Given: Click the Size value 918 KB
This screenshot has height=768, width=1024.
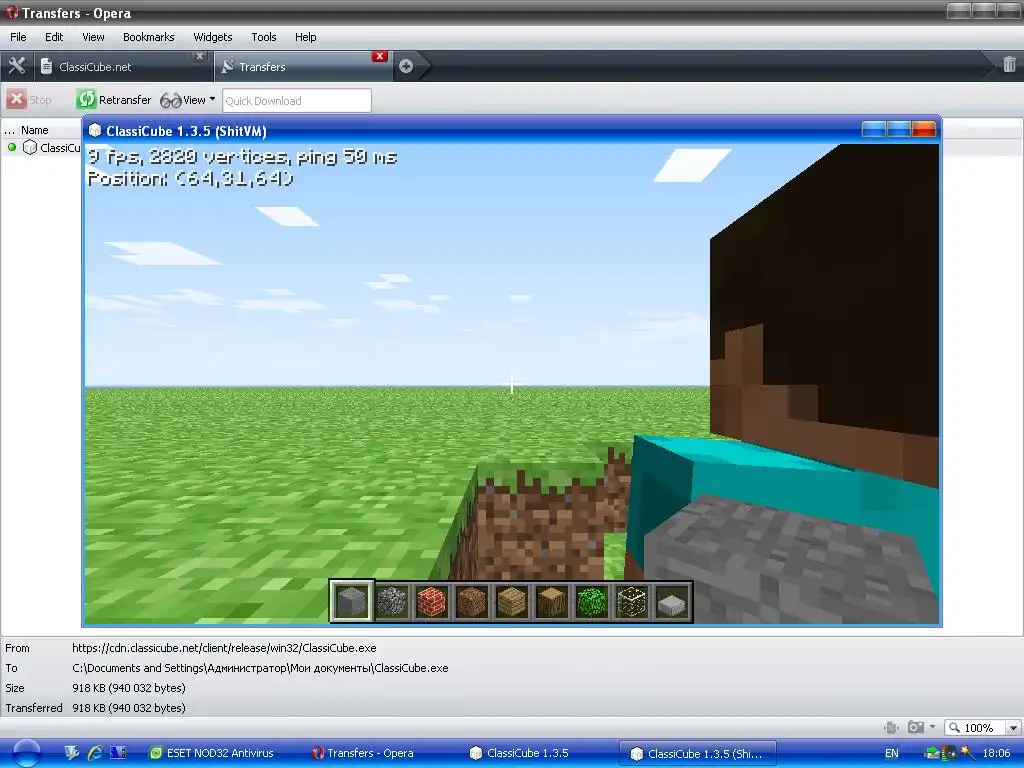Looking at the screenshot, I should pos(129,688).
